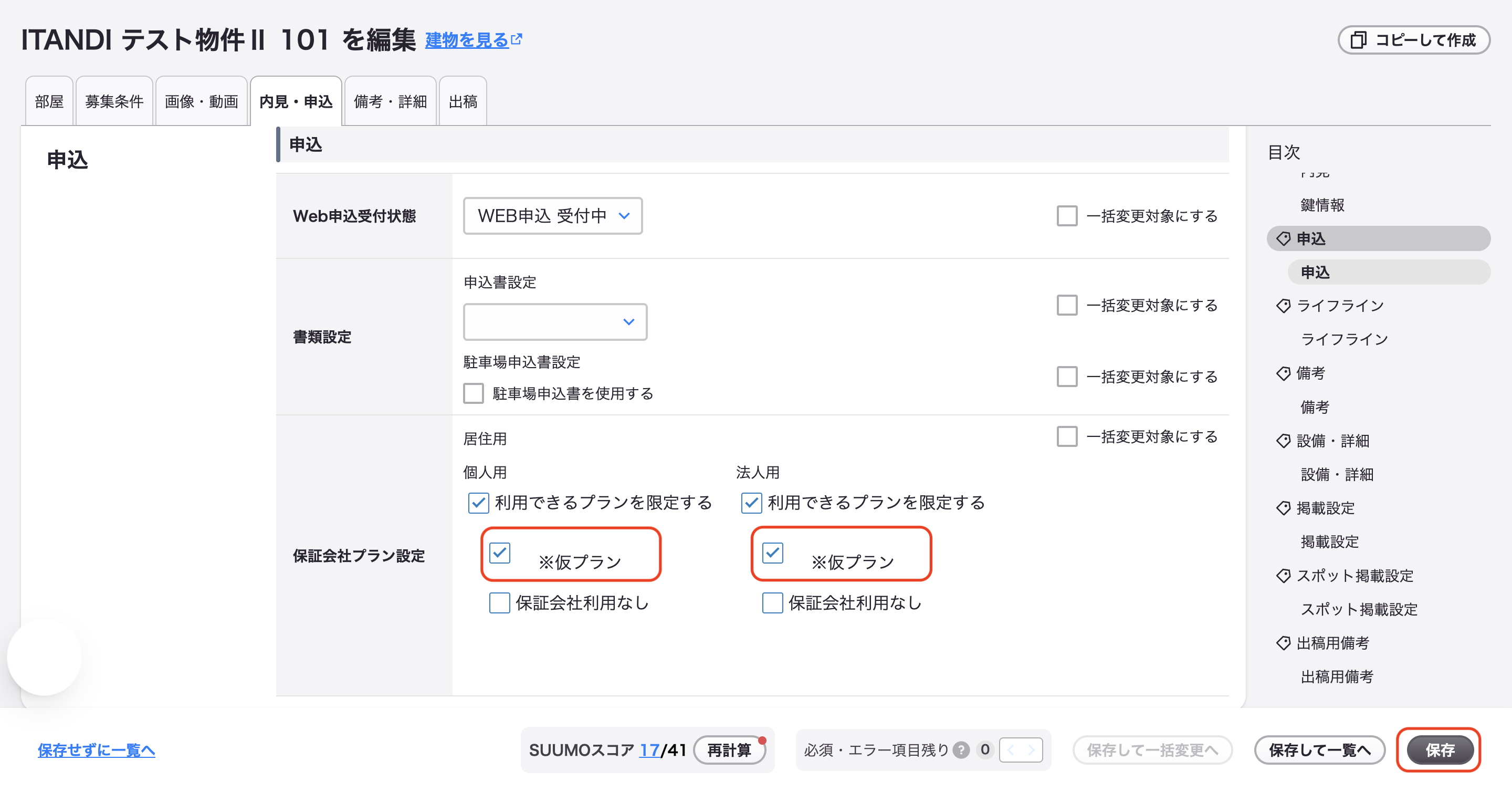Click the copy icon in コピーして作成
This screenshot has width=1512, height=792.
(1358, 40)
